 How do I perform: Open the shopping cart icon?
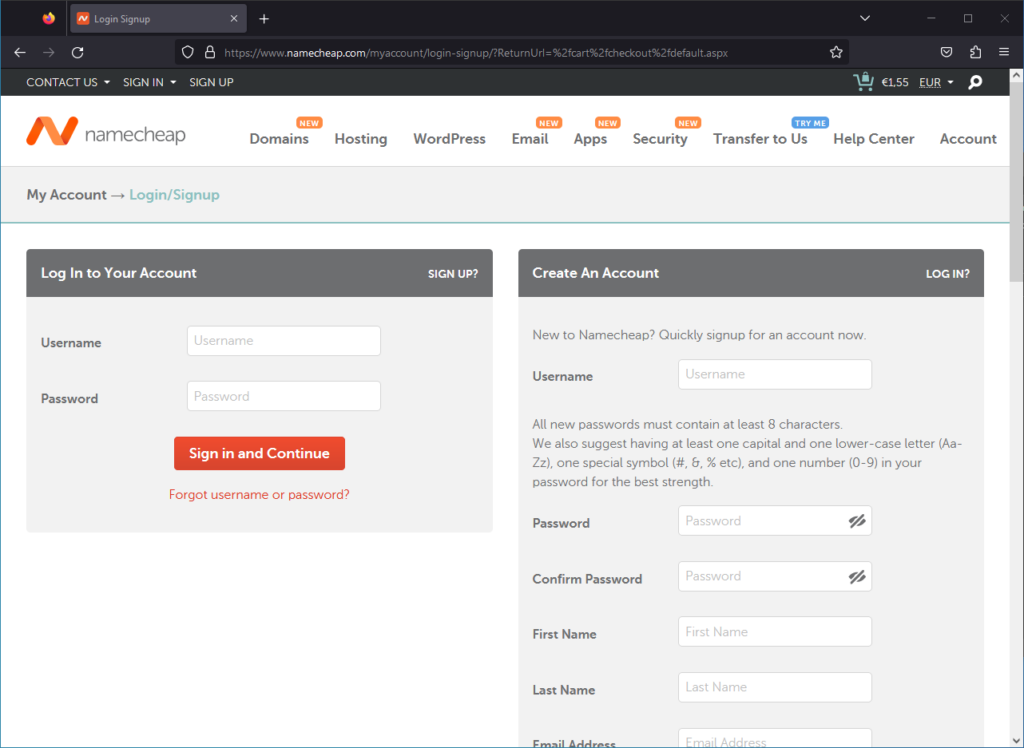[x=863, y=82]
